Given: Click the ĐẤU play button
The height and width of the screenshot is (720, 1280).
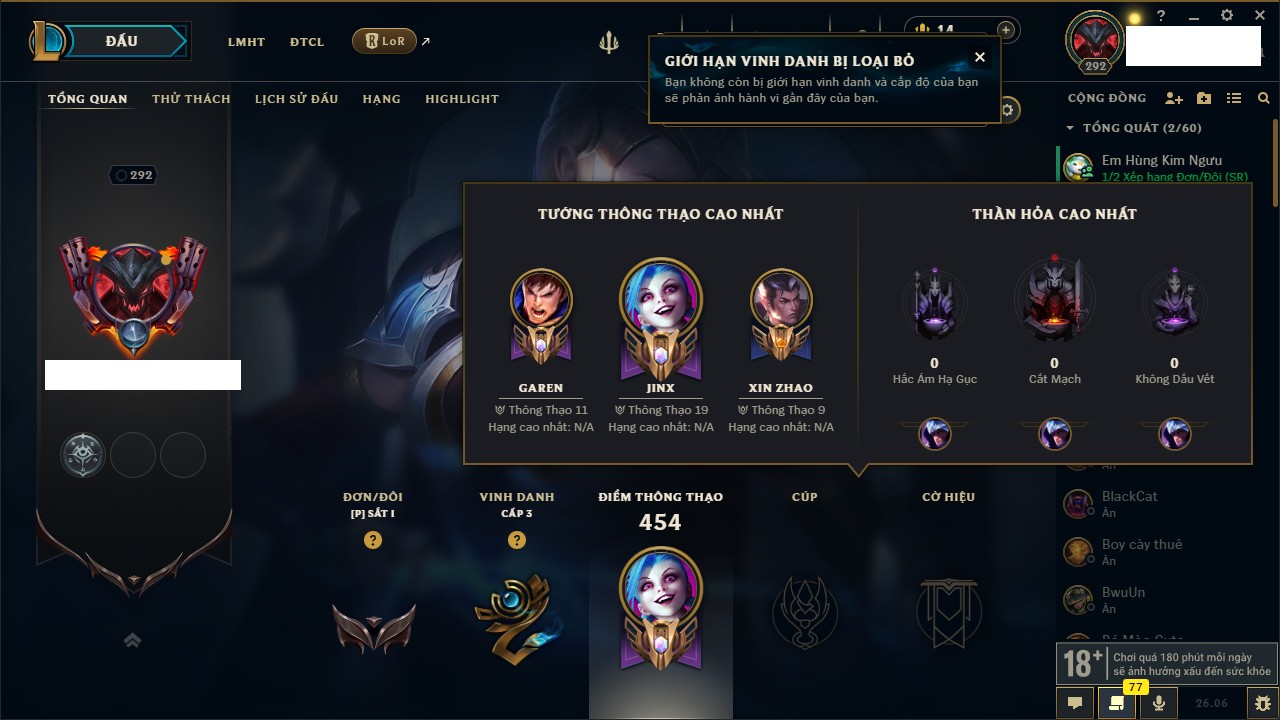Looking at the screenshot, I should [x=122, y=41].
